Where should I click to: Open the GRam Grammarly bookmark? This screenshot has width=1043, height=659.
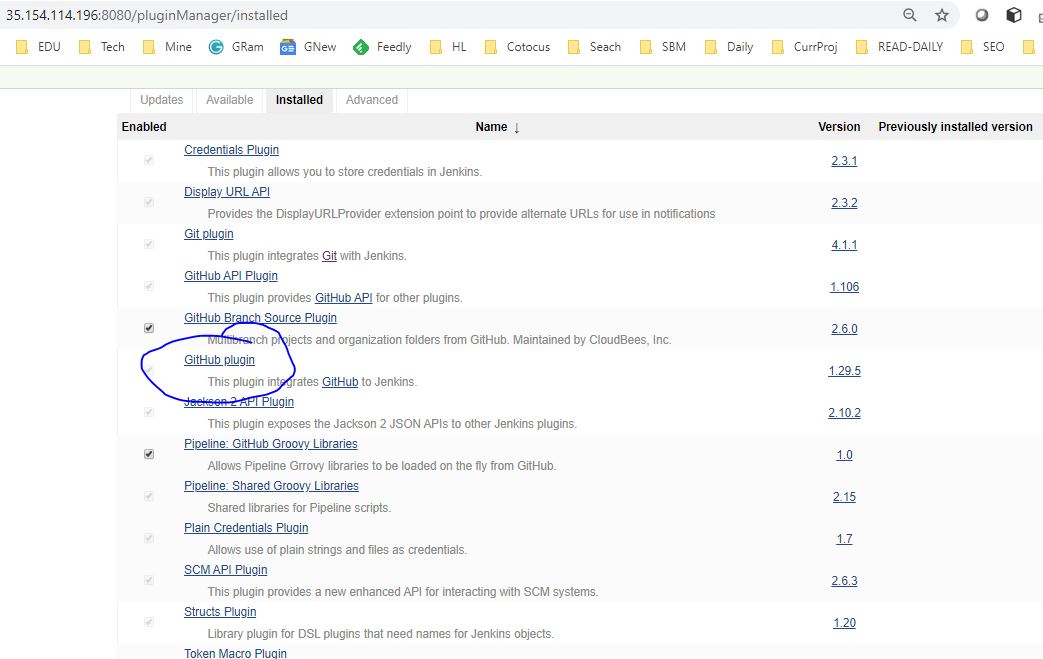click(236, 47)
